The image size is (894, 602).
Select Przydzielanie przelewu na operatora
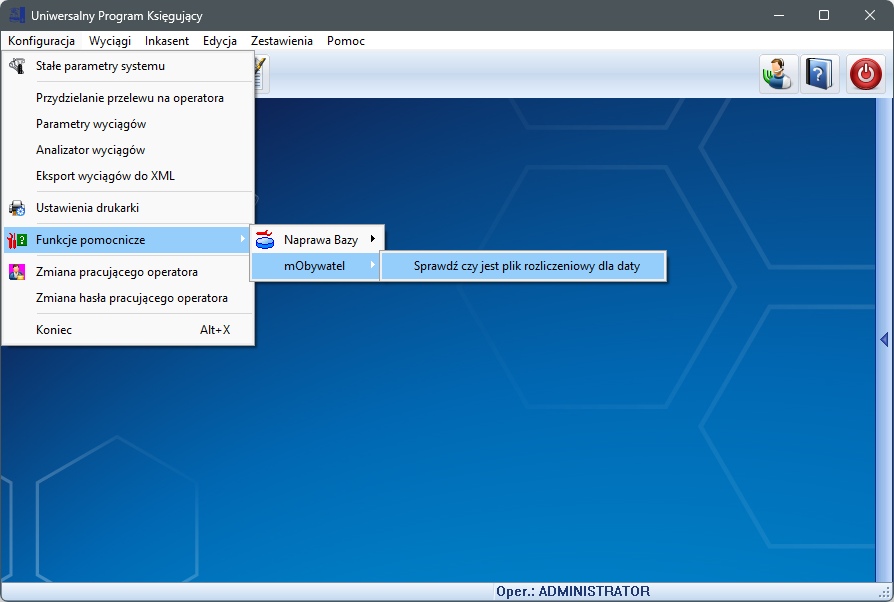[x=129, y=98]
